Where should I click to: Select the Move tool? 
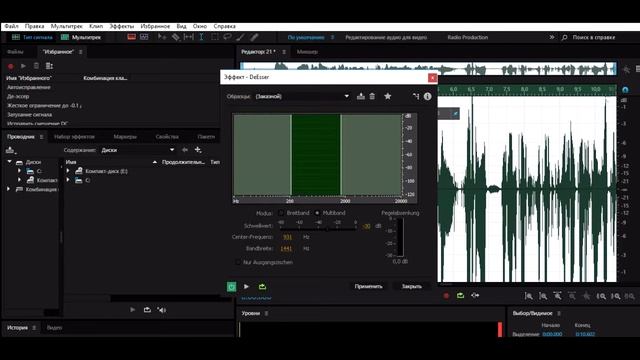(162, 37)
